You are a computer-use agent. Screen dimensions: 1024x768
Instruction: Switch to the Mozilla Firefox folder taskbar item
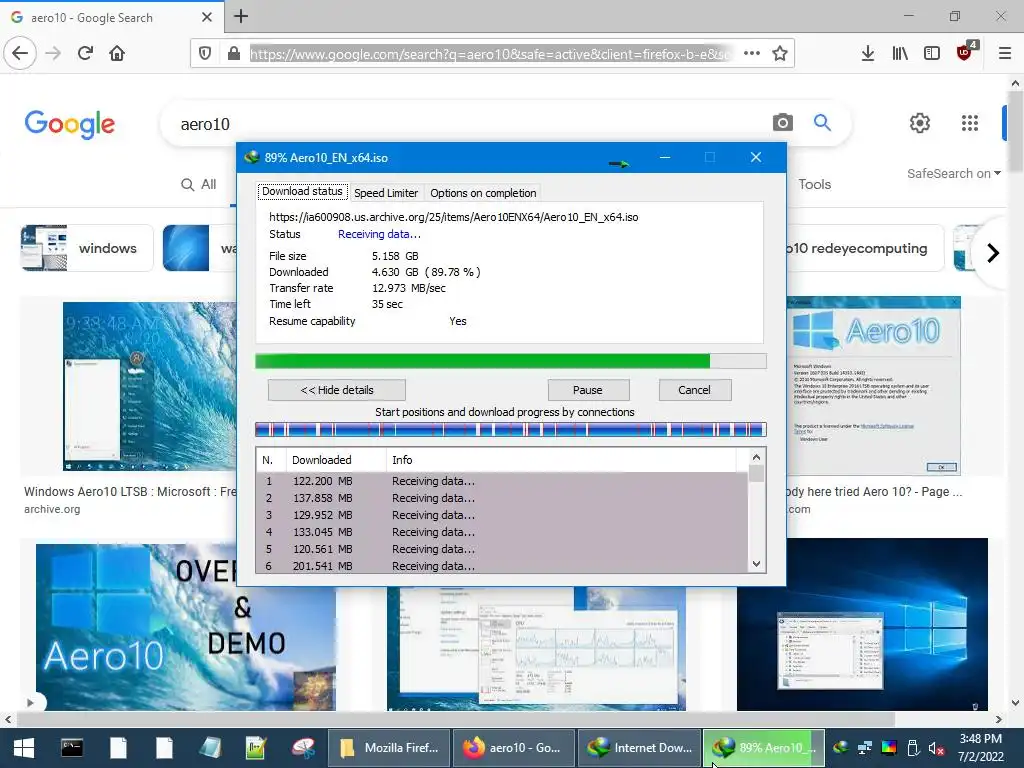coord(389,748)
